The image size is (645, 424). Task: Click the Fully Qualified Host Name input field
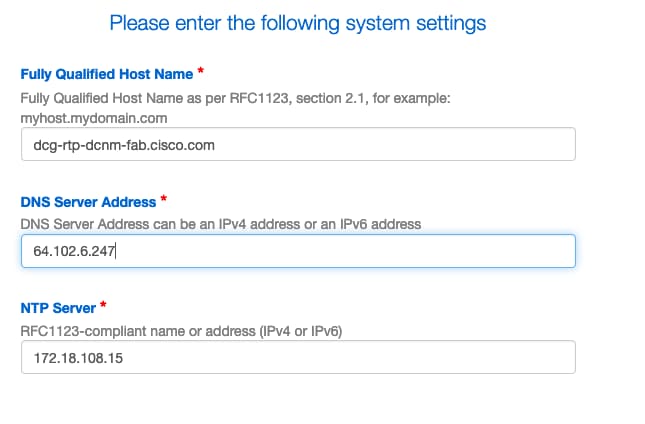(298, 144)
